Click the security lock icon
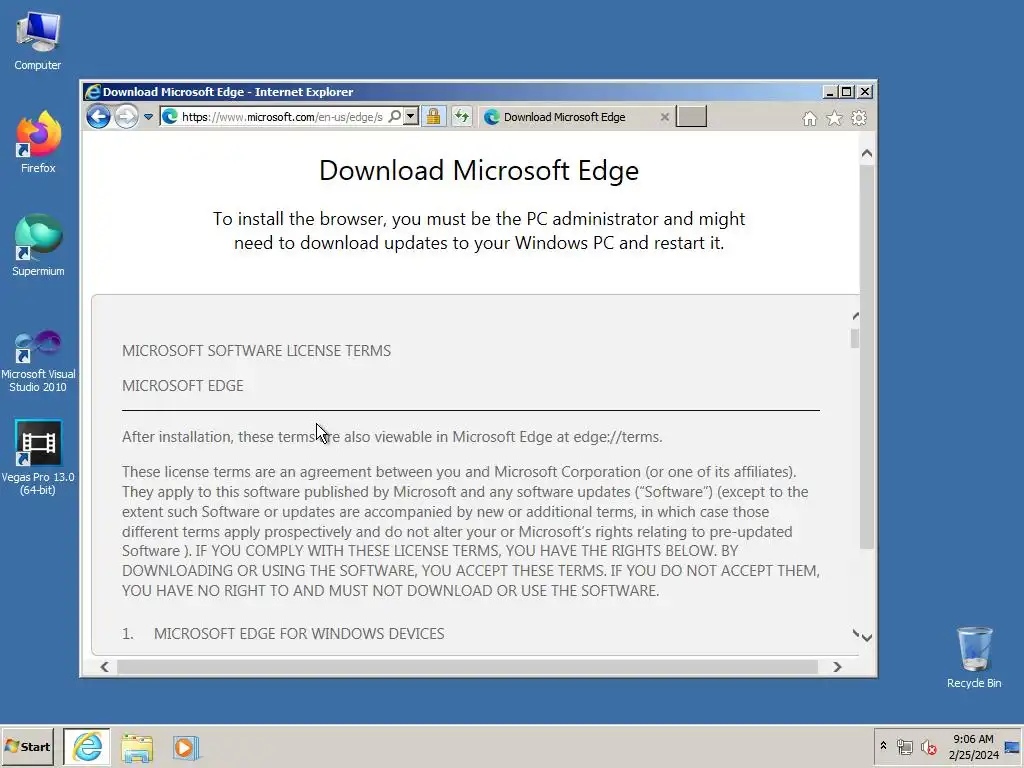The image size is (1024, 768). tap(433, 117)
